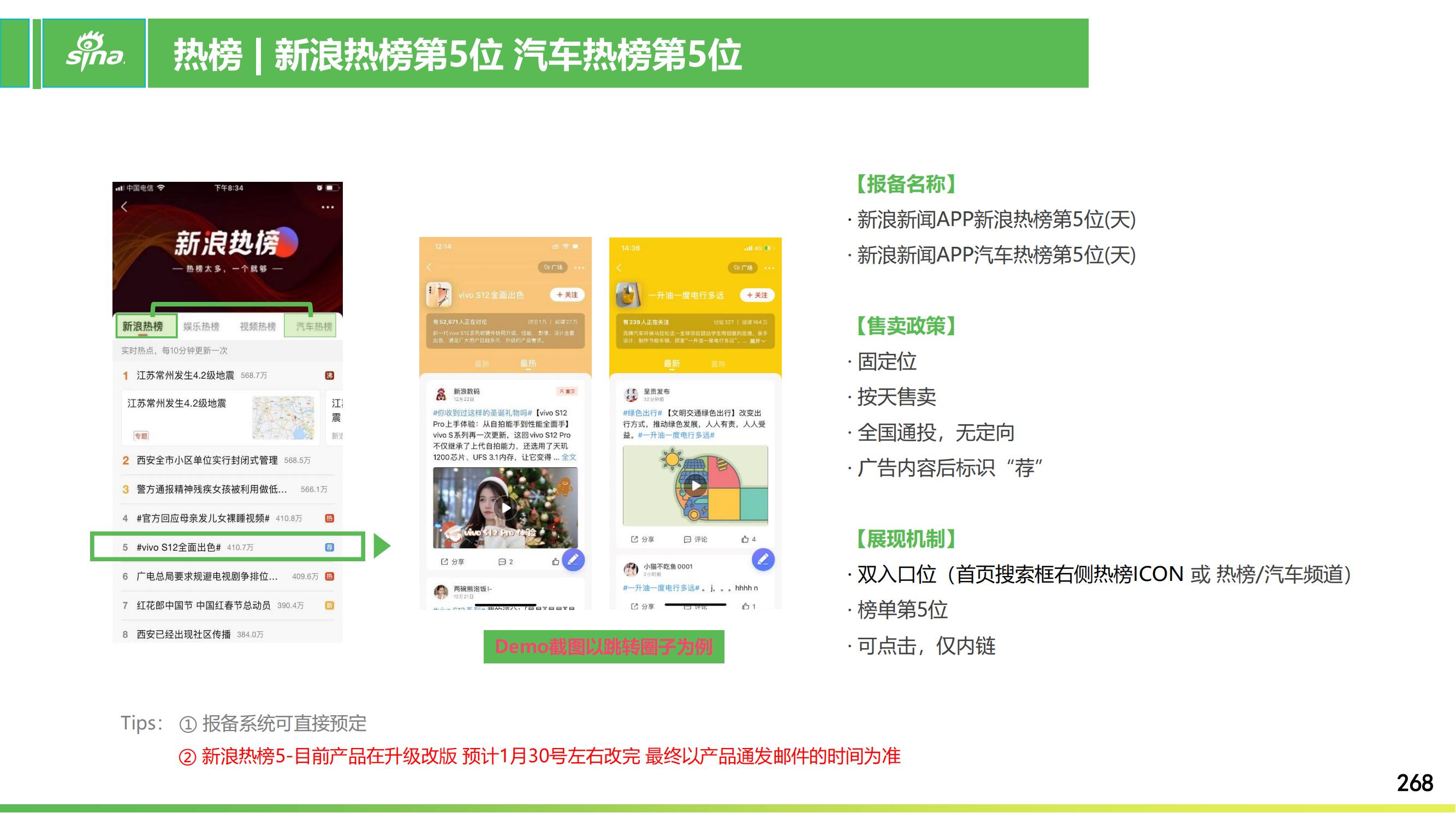Open the item 广电总局要求规避电视剧争排位
Screen dimensions: 1456x819
[207, 577]
